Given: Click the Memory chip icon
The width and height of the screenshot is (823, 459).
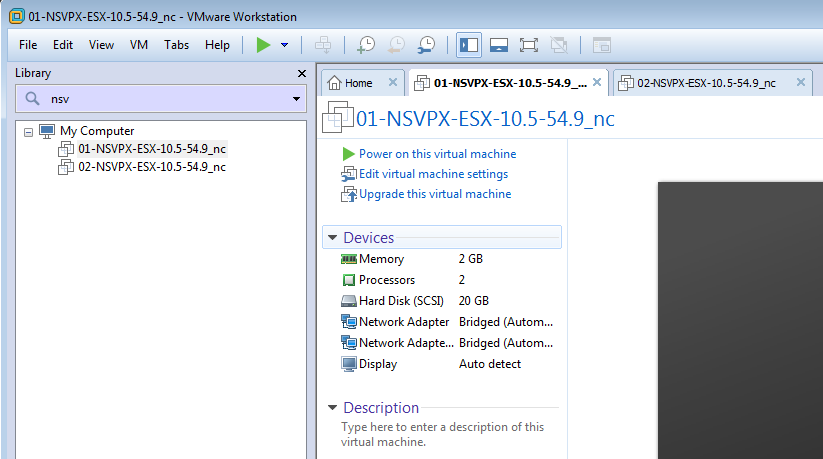Looking at the screenshot, I should click(349, 259).
